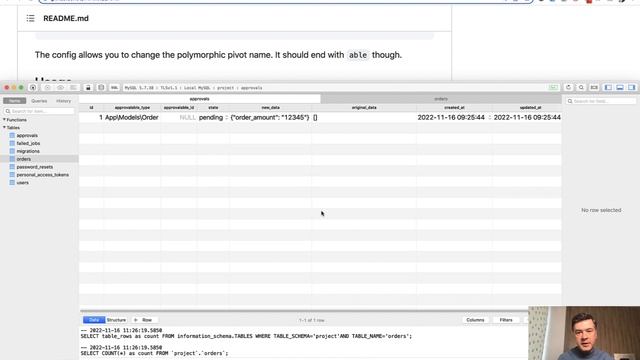Image resolution: width=640 pixels, height=360 pixels.
Task: Open the users table in sidebar
Action: pyautogui.click(x=22, y=182)
